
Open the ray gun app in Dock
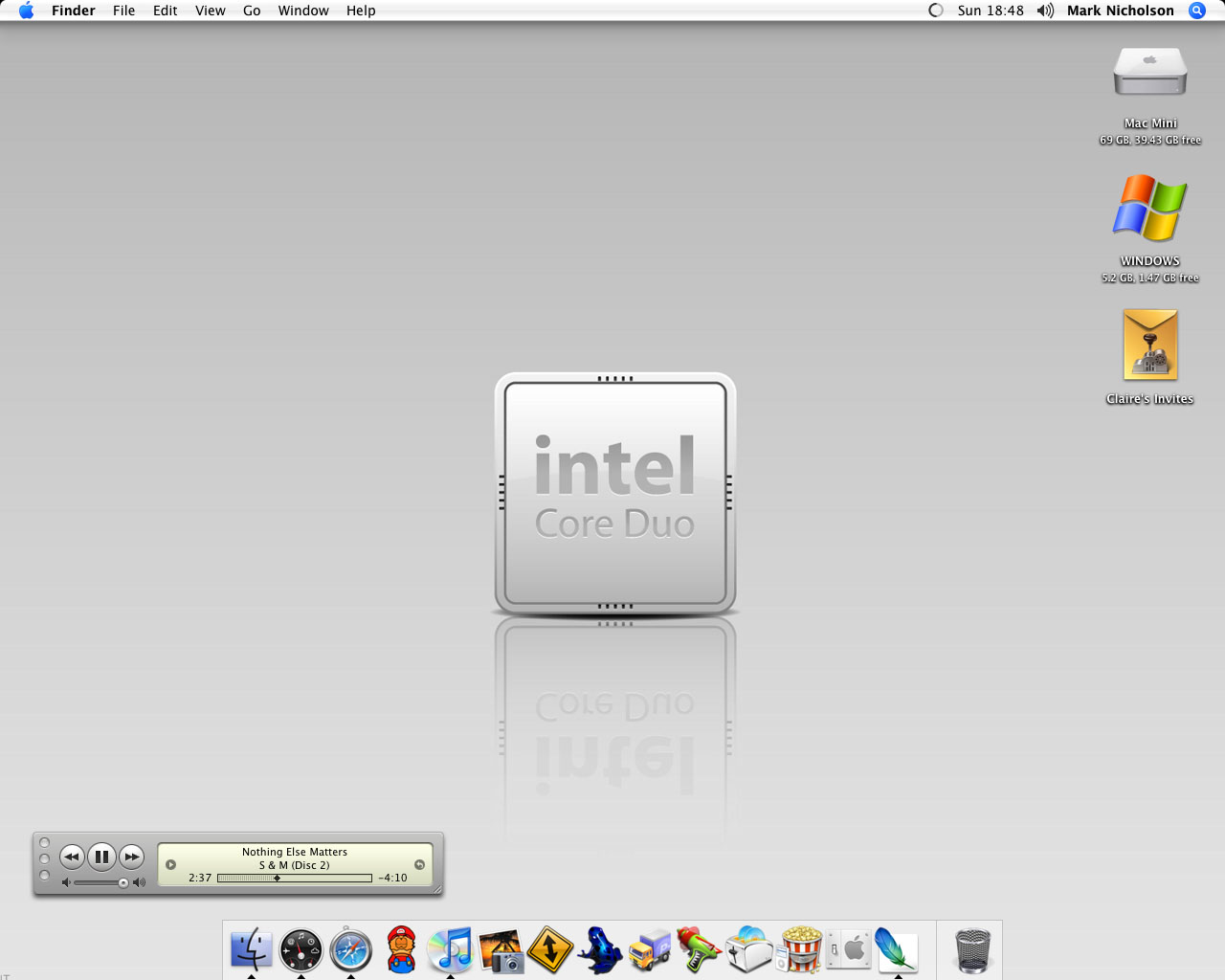[x=700, y=949]
